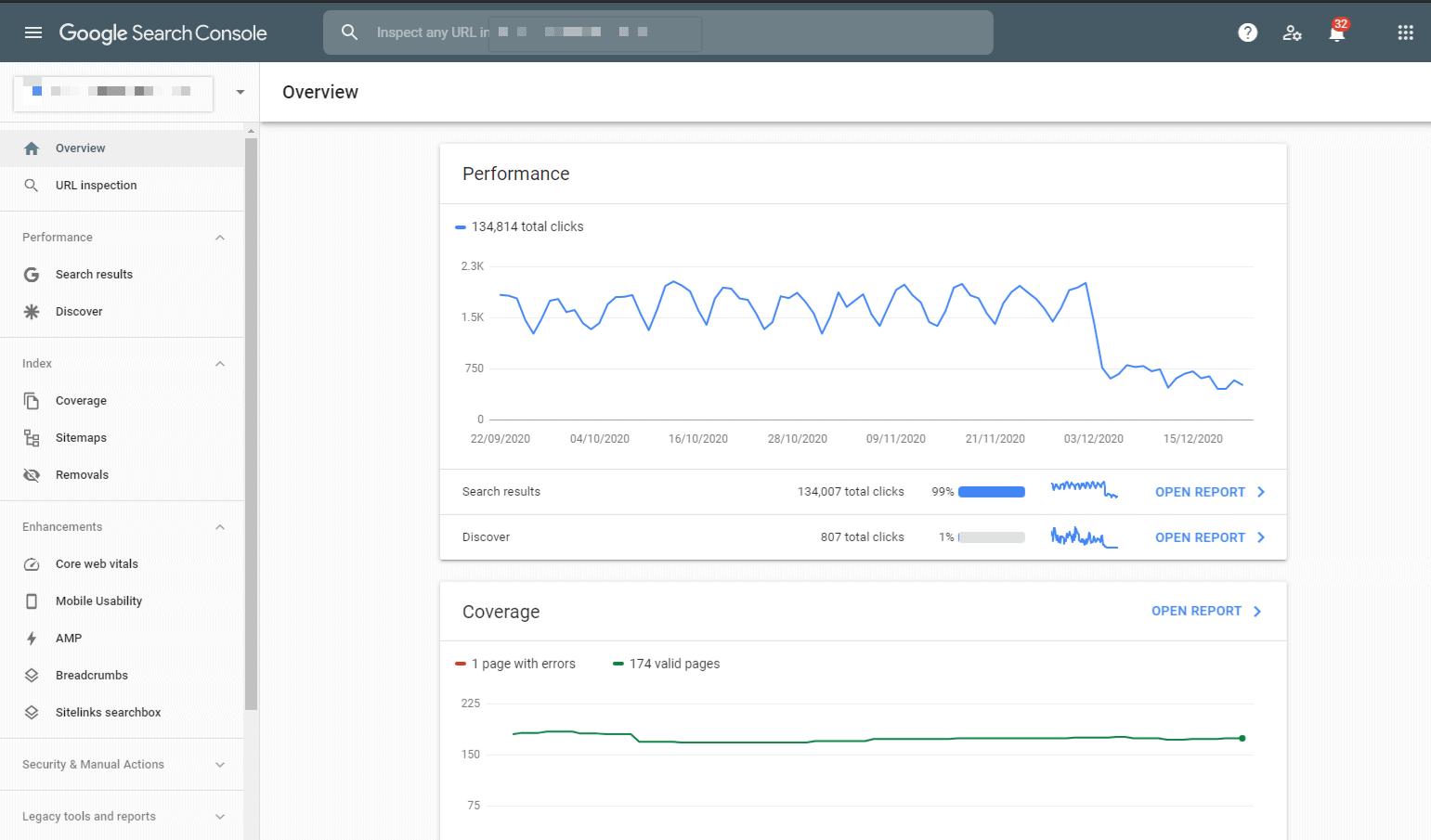Click inside the Inspect any URL search field

click(x=650, y=32)
